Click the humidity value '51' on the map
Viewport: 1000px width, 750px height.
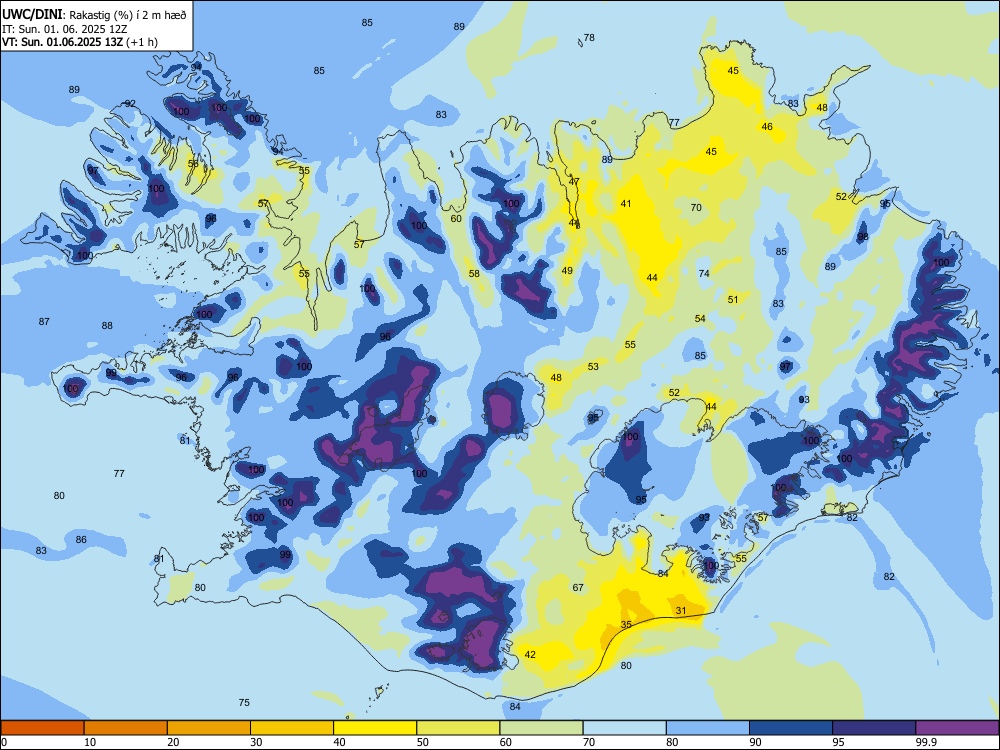tap(733, 299)
